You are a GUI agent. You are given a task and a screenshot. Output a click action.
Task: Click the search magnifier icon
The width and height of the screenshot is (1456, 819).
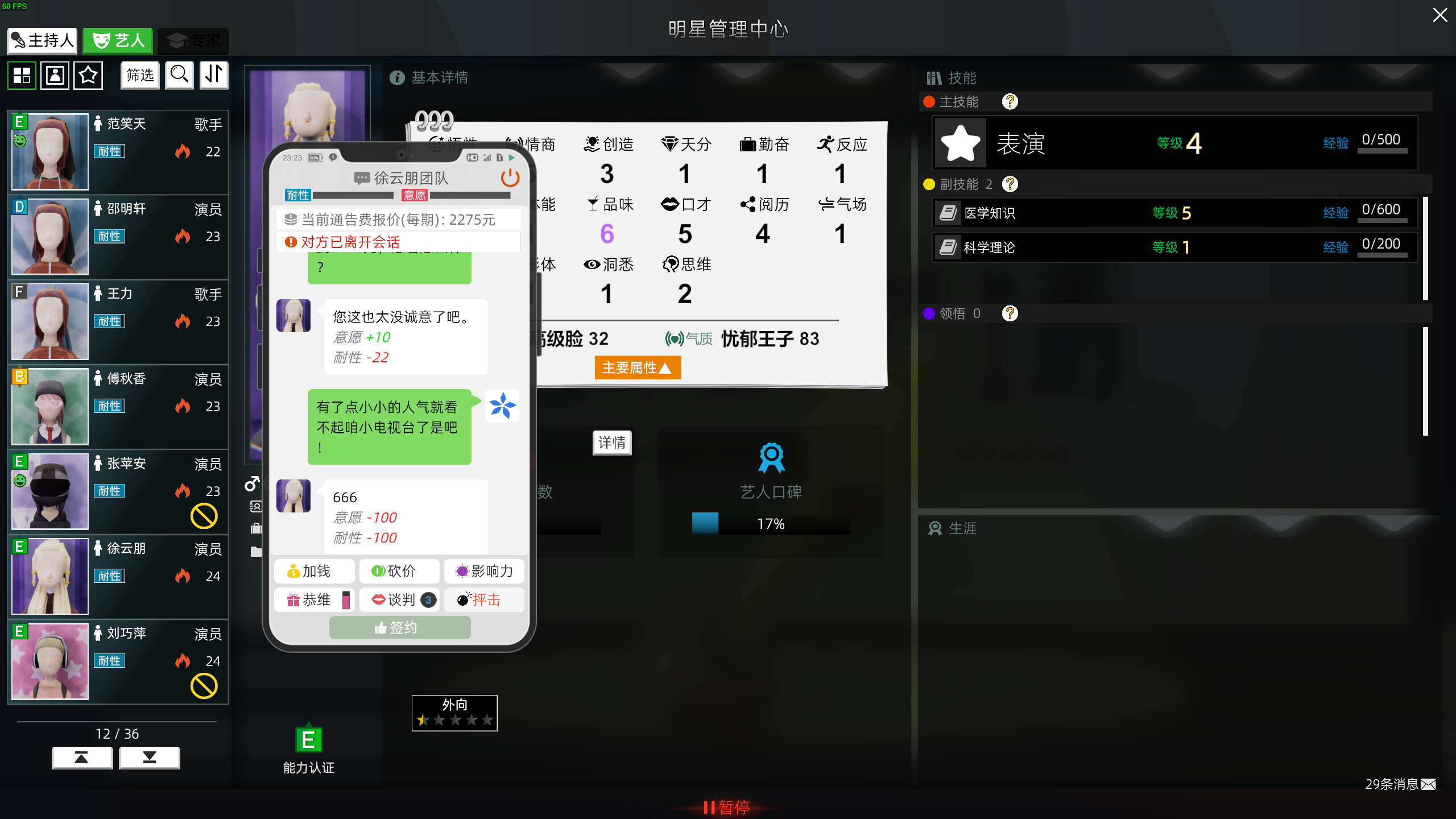179,75
